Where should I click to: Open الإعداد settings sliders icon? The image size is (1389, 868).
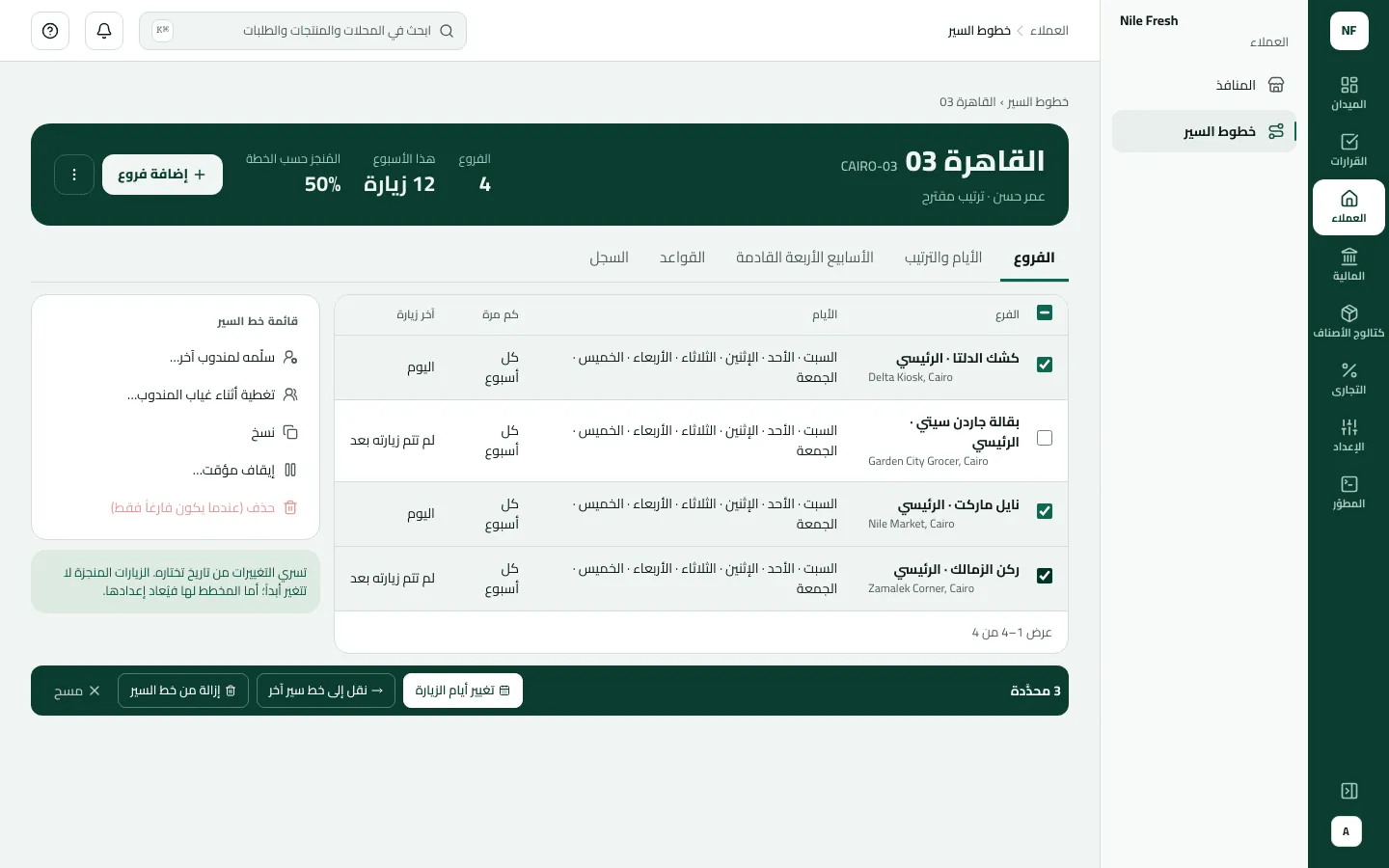(1348, 436)
